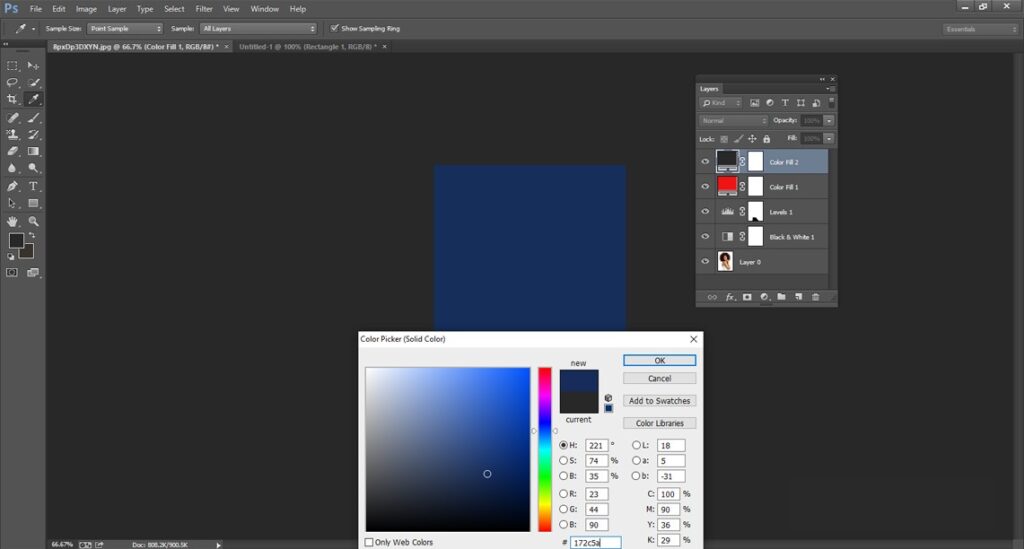This screenshot has width=1024, height=549.
Task: Hide the Black & White 1 layer
Action: click(705, 237)
